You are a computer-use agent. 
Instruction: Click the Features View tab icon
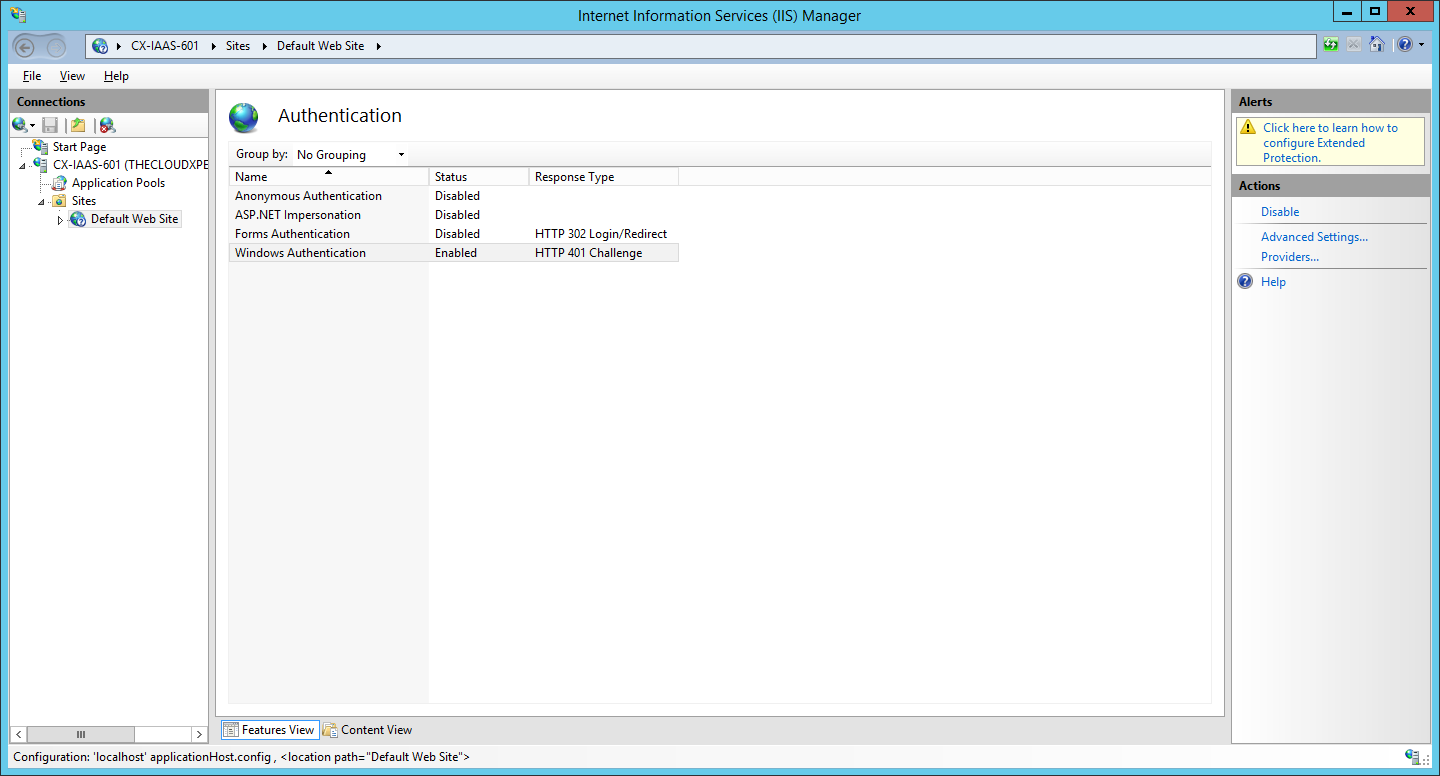tap(231, 730)
